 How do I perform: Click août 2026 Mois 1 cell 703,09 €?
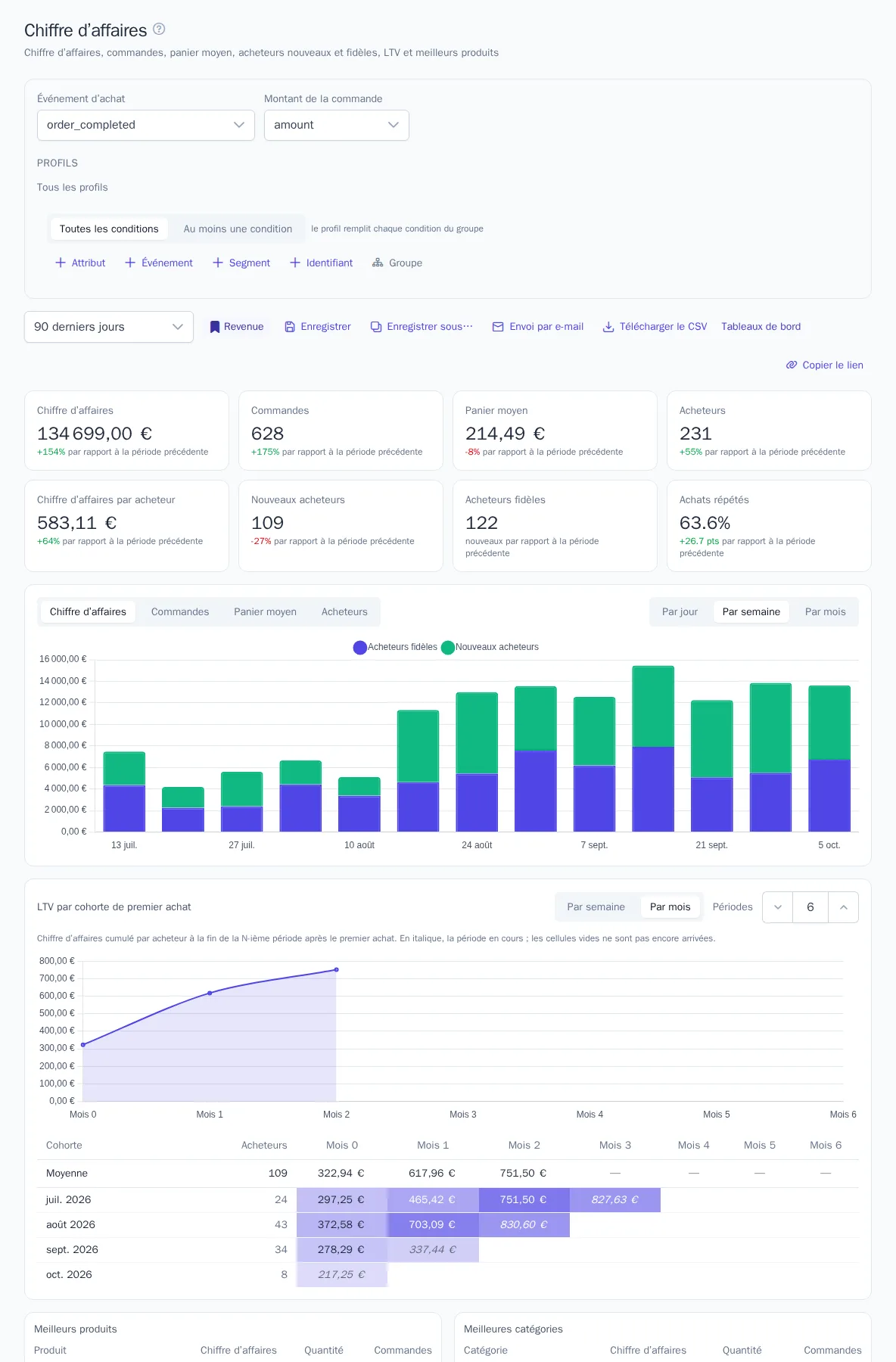click(x=433, y=1224)
